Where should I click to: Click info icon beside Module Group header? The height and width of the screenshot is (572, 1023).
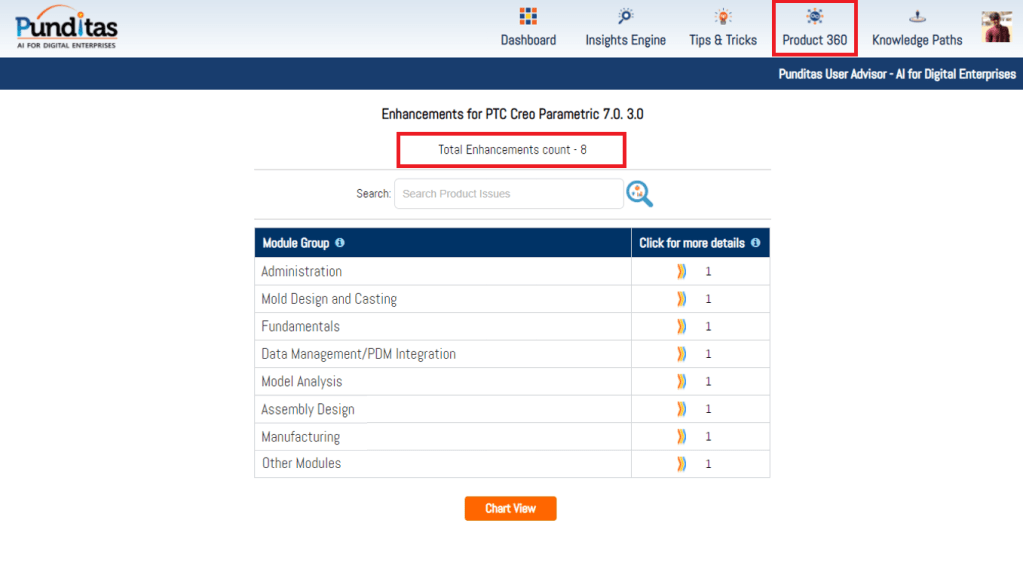click(x=340, y=243)
